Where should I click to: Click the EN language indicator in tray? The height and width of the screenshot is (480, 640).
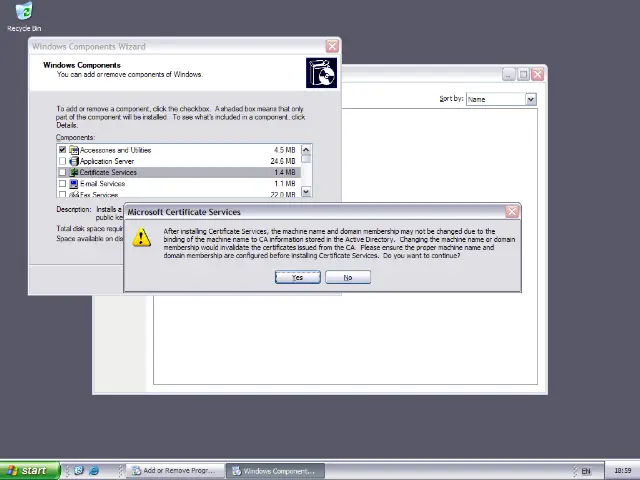586,471
